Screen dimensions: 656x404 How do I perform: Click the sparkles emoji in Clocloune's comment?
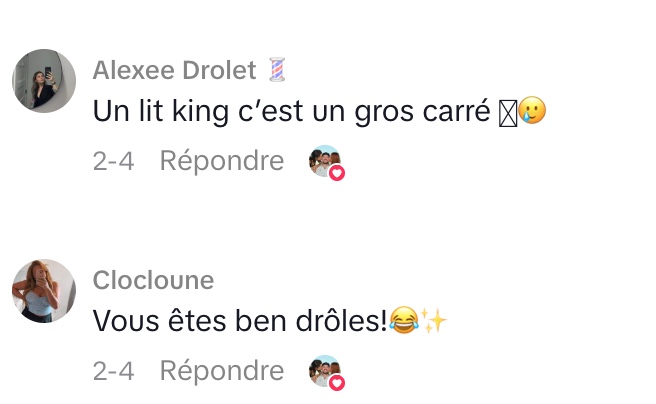pos(432,322)
